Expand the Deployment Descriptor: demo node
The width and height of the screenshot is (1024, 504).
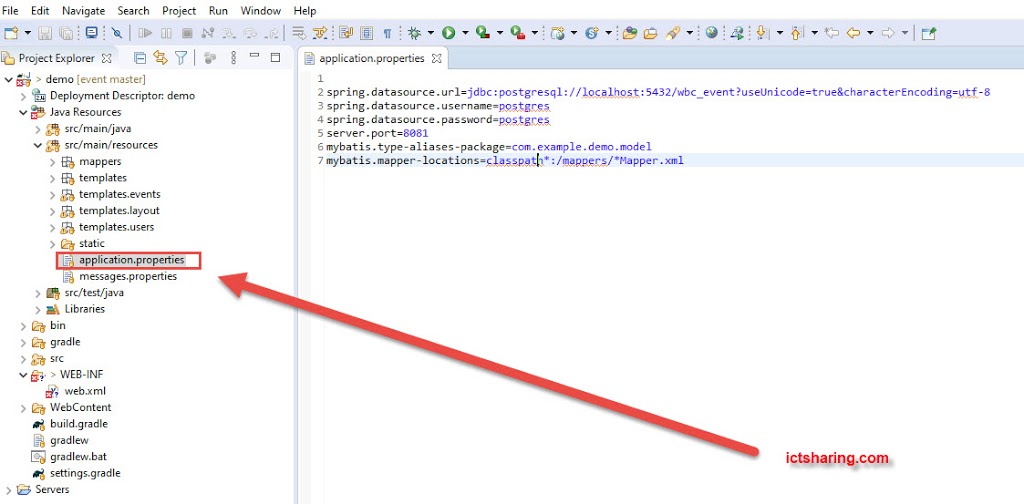coord(23,95)
